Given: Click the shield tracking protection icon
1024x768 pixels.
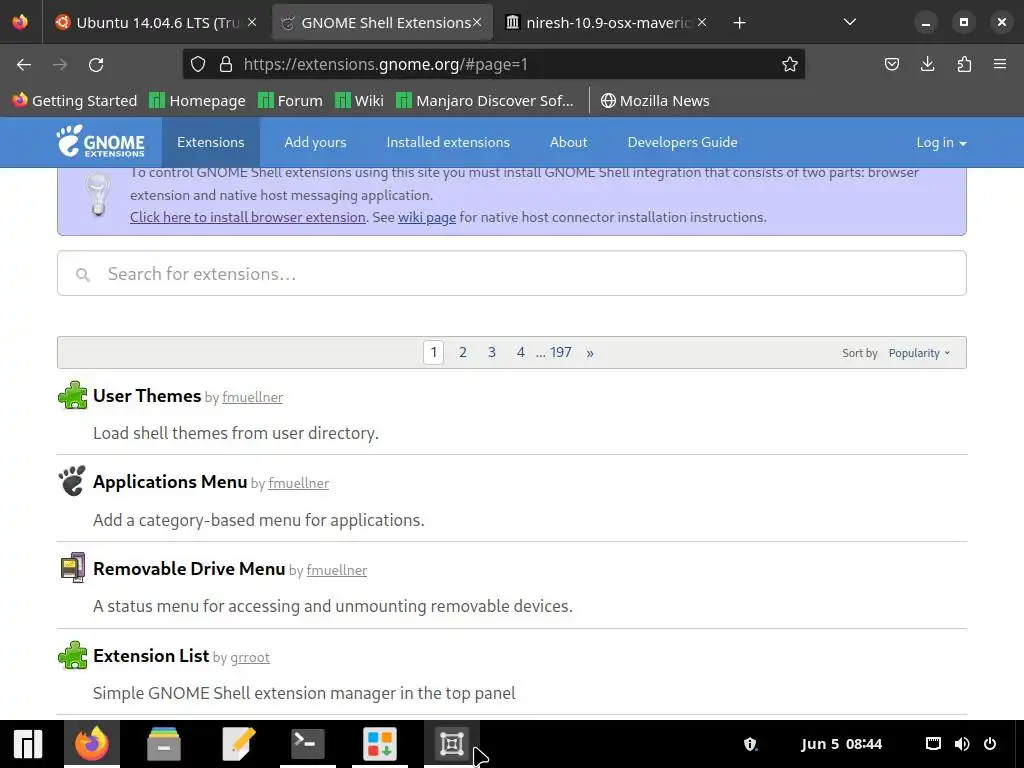Looking at the screenshot, I should (198, 64).
